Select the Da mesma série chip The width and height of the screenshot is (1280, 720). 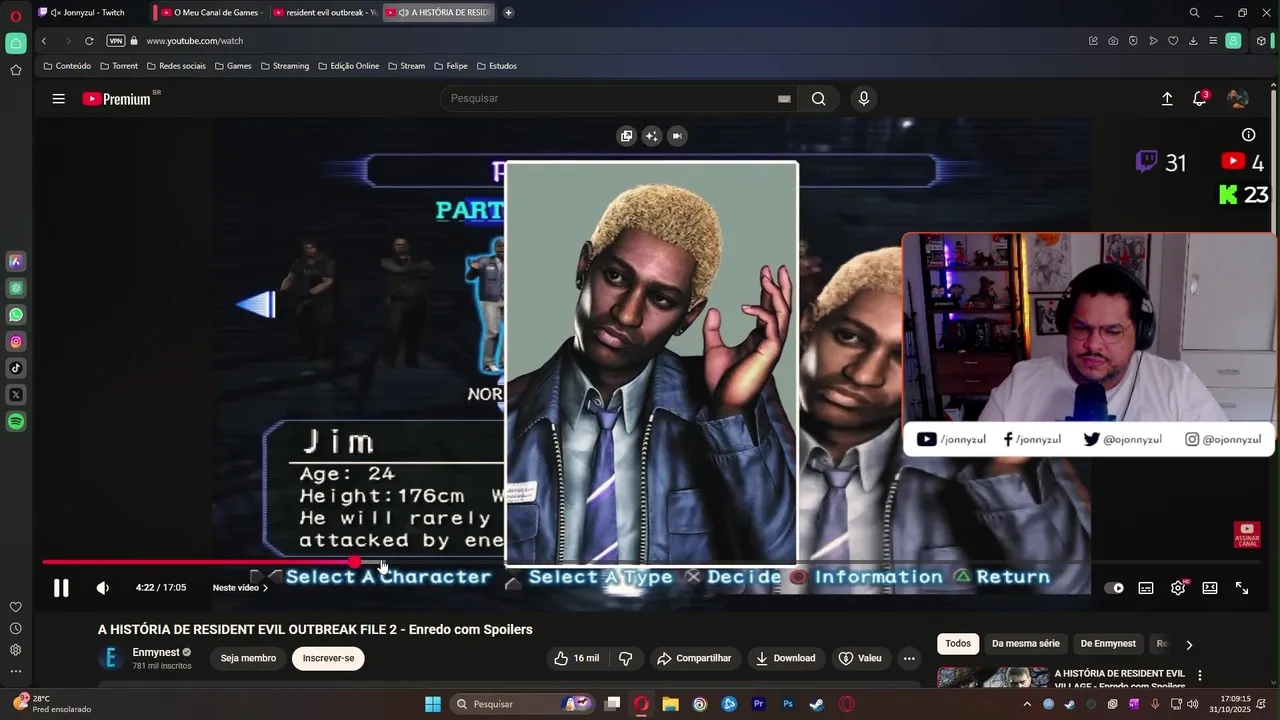click(1025, 644)
